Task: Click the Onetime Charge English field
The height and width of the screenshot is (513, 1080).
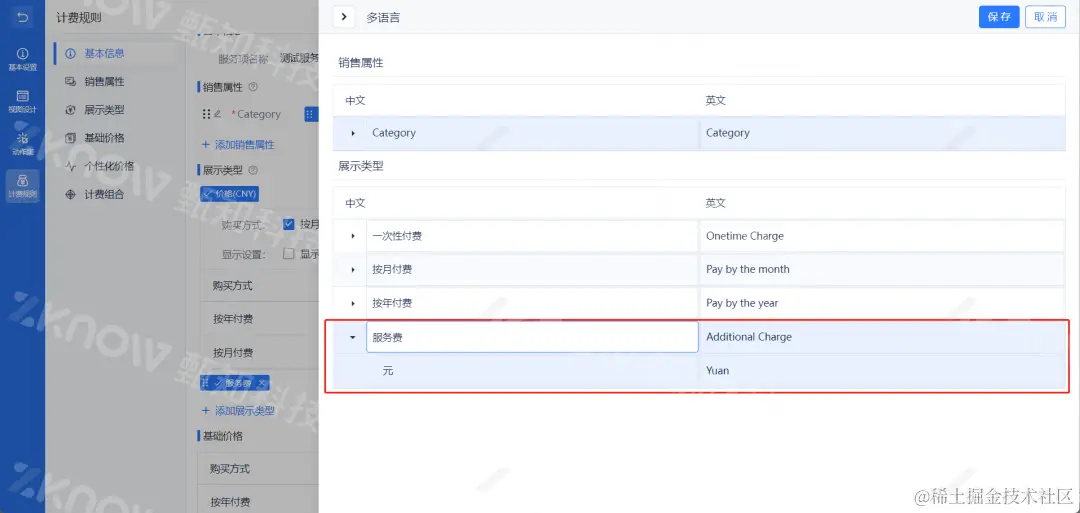Action: pyautogui.click(x=882, y=236)
